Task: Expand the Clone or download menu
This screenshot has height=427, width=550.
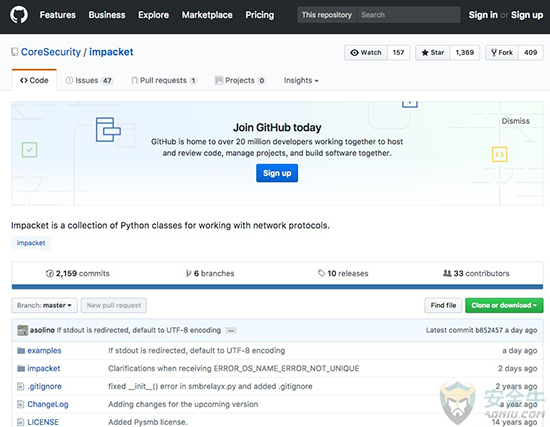Action: [x=504, y=305]
